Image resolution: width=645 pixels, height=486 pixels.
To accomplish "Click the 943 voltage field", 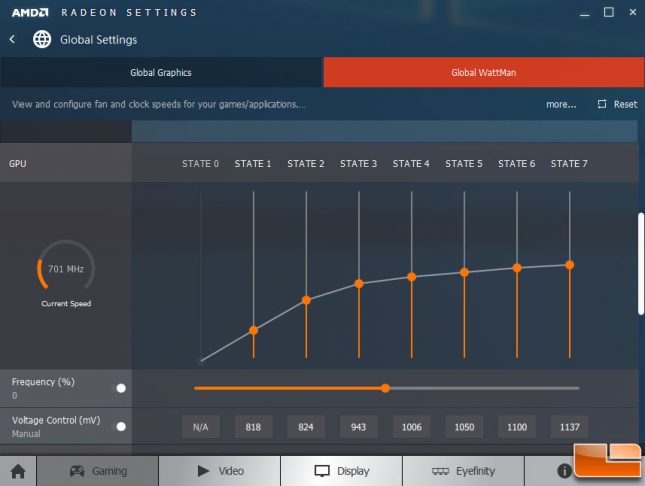I will pyautogui.click(x=359, y=427).
